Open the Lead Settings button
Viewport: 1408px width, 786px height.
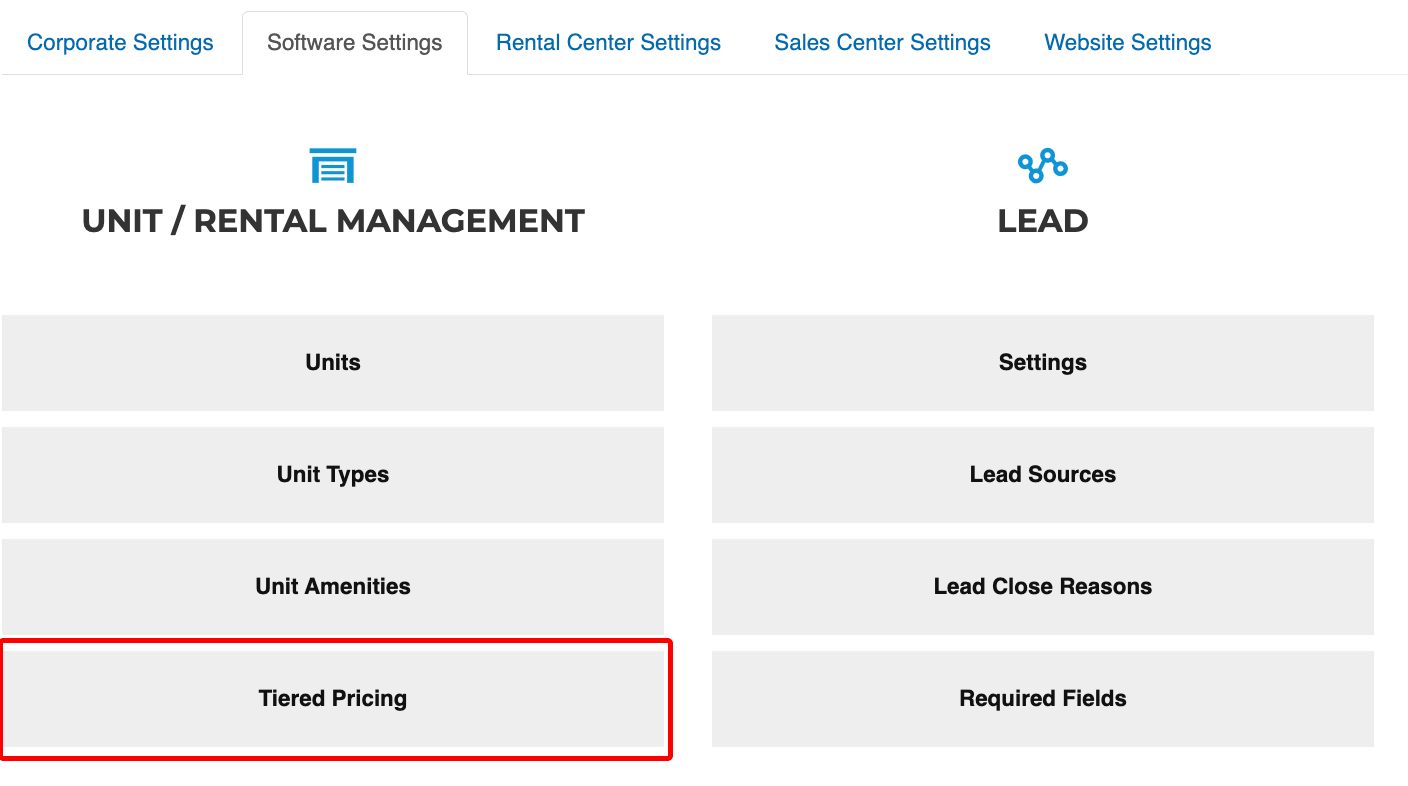tap(1042, 363)
